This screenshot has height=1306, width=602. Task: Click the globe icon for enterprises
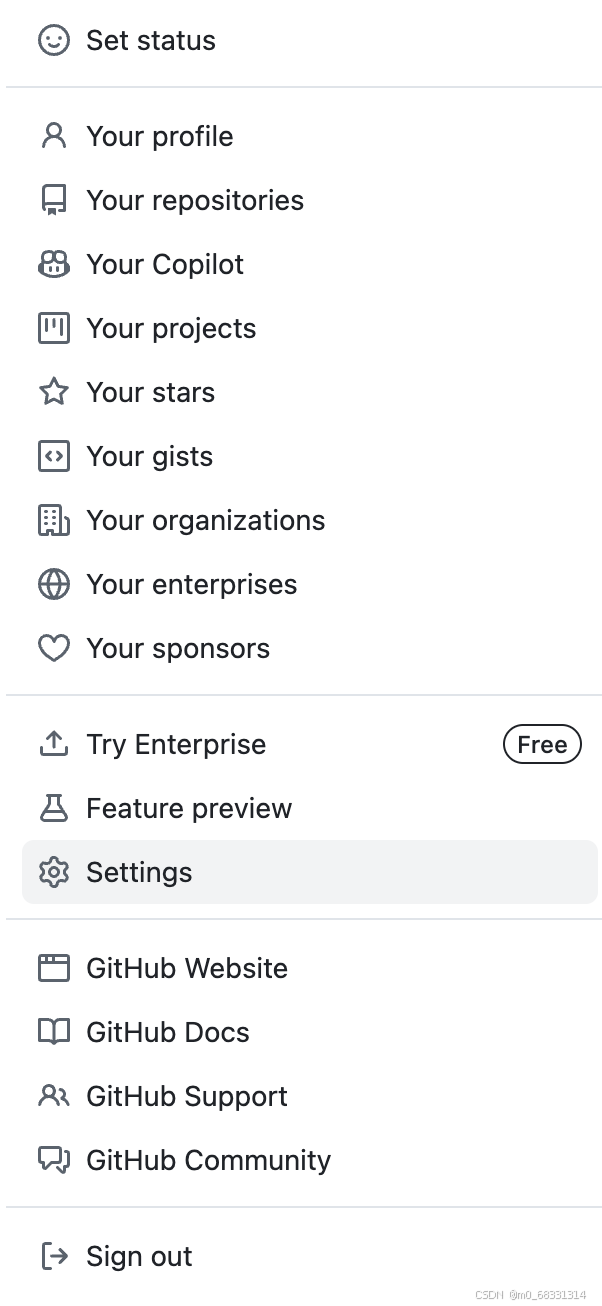pos(54,584)
